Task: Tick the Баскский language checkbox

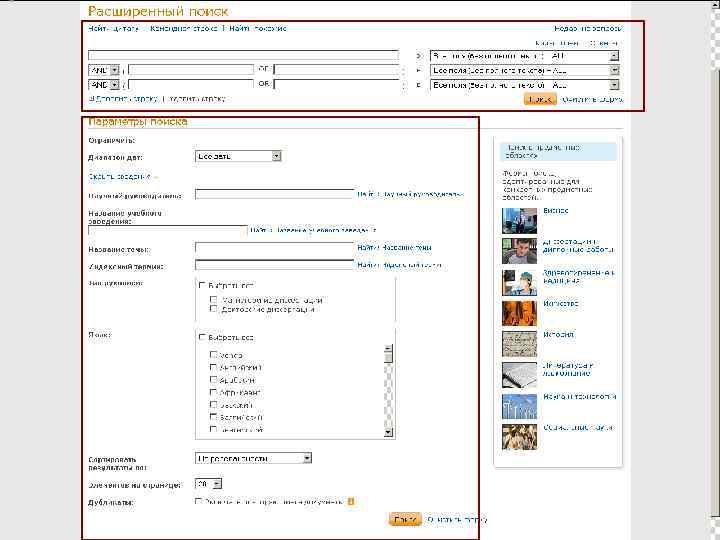Action: pyautogui.click(x=213, y=405)
